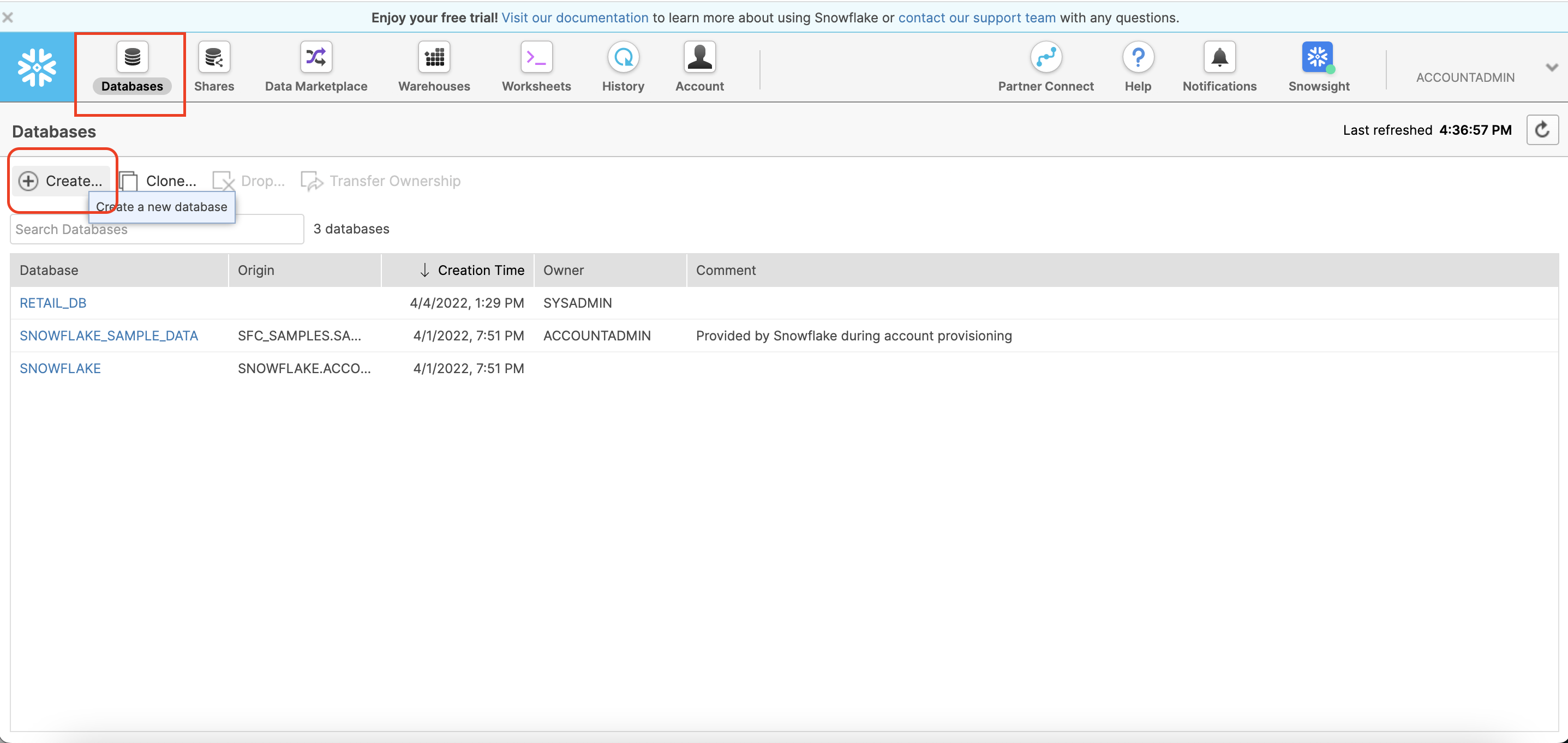
Task: Open the Worksheets terminal icon
Action: [536, 57]
